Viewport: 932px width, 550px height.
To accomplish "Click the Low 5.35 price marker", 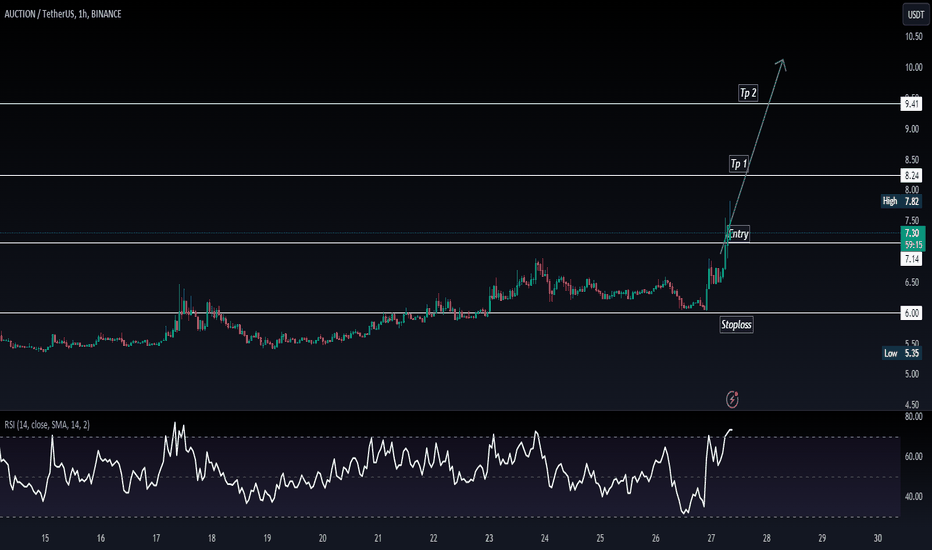I will click(902, 353).
